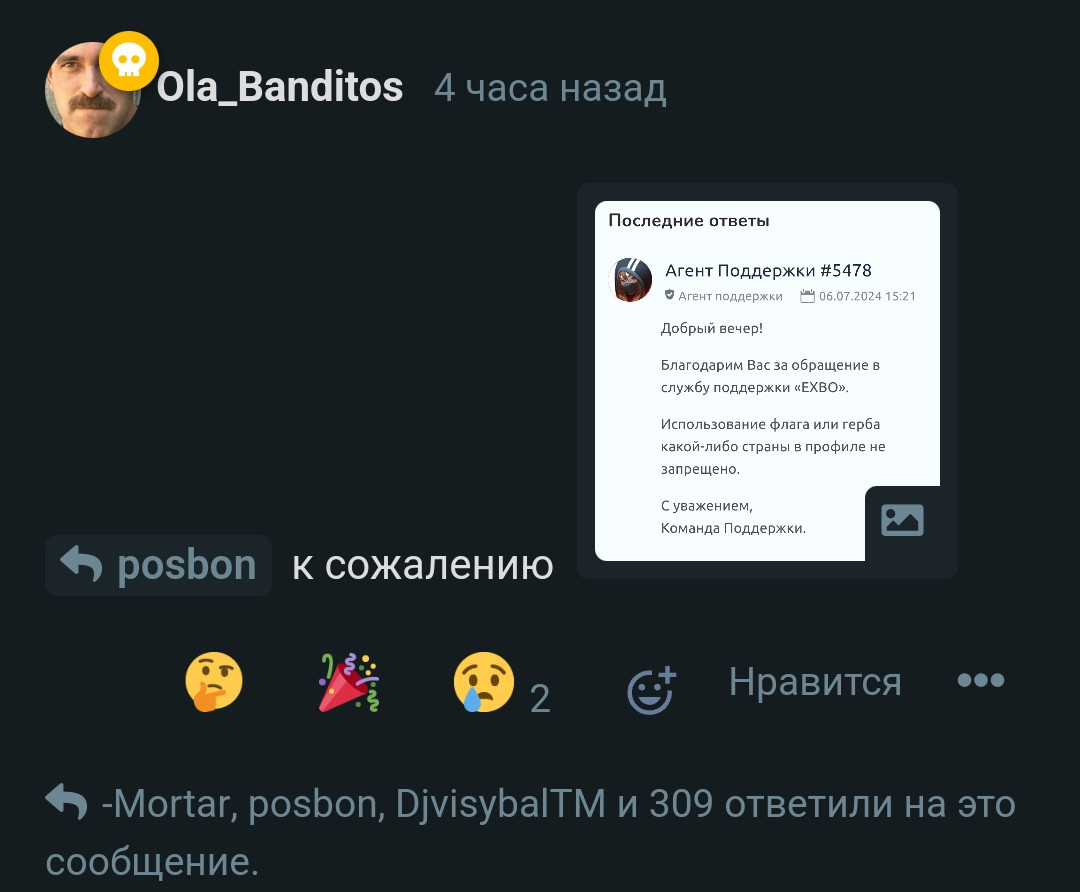The height and width of the screenshot is (892, 1080).
Task: Open the attached support reply screenshot
Action: pyautogui.click(x=767, y=381)
